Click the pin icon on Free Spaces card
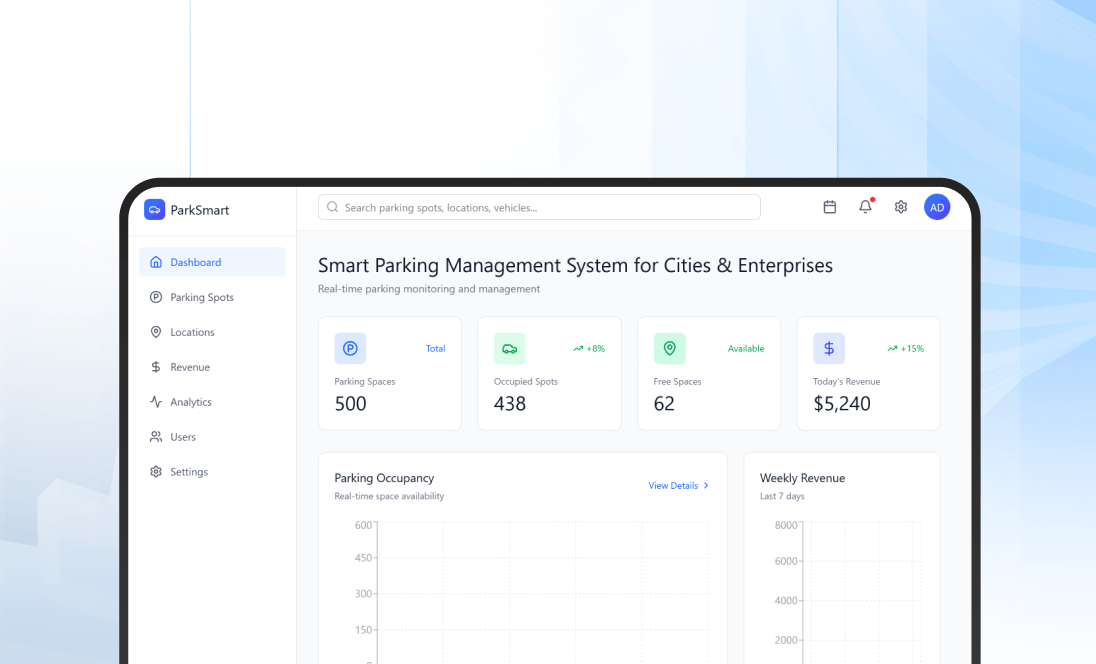 point(669,348)
